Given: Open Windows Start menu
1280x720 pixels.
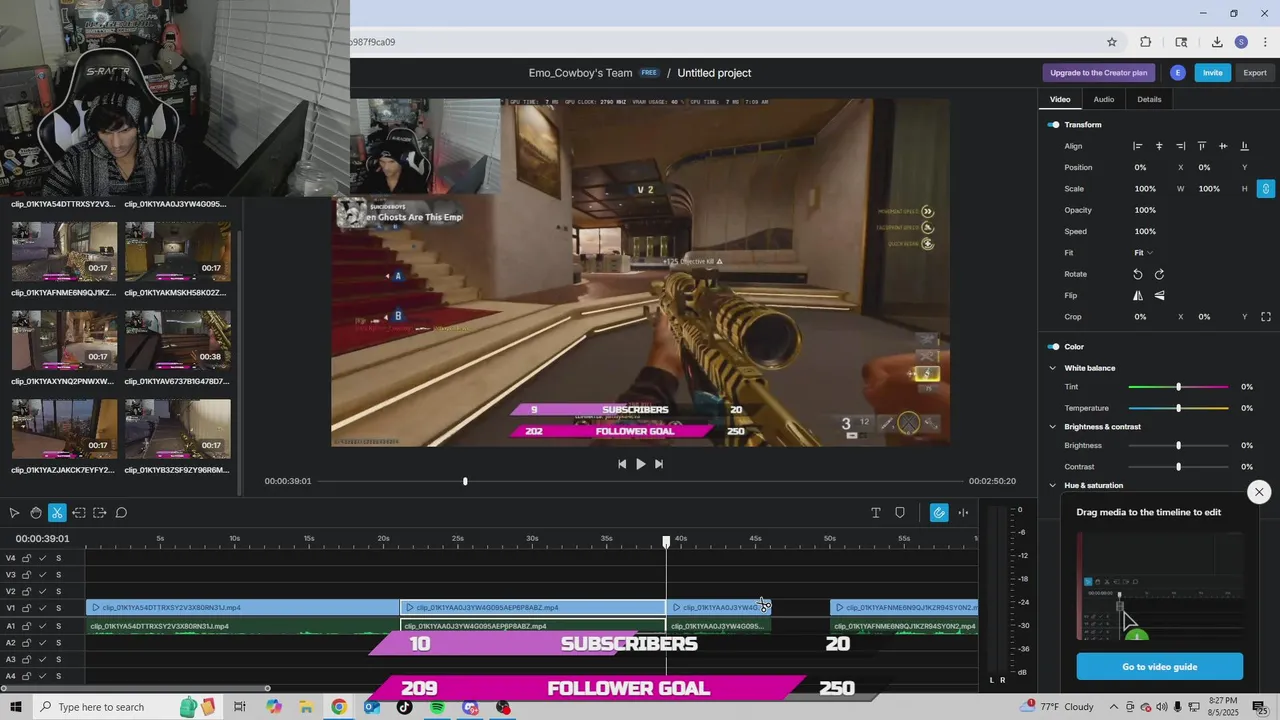Looking at the screenshot, I should coord(16,707).
